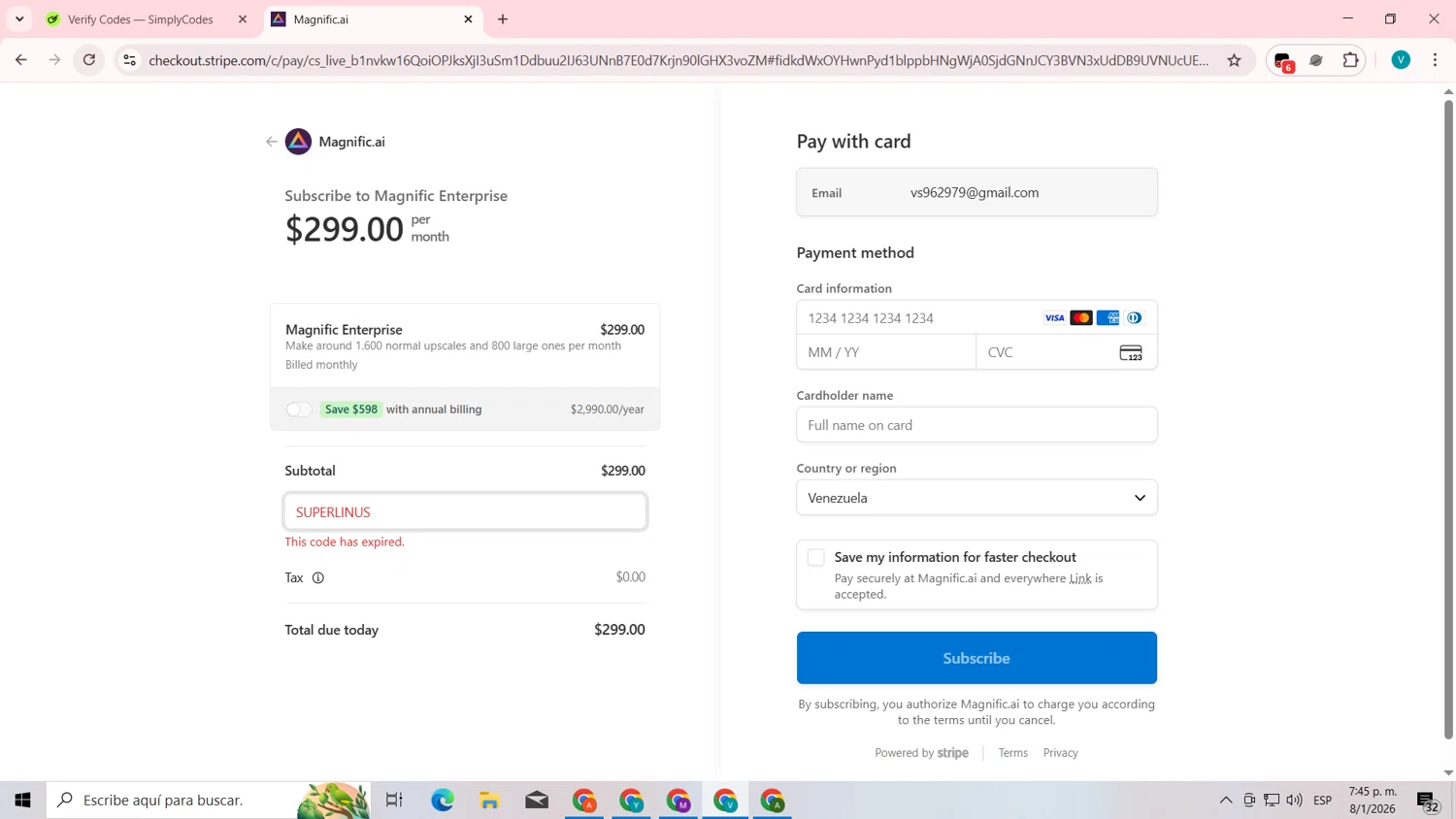Open Chrome profile avatar V
1456x819 pixels.
pos(1401,60)
